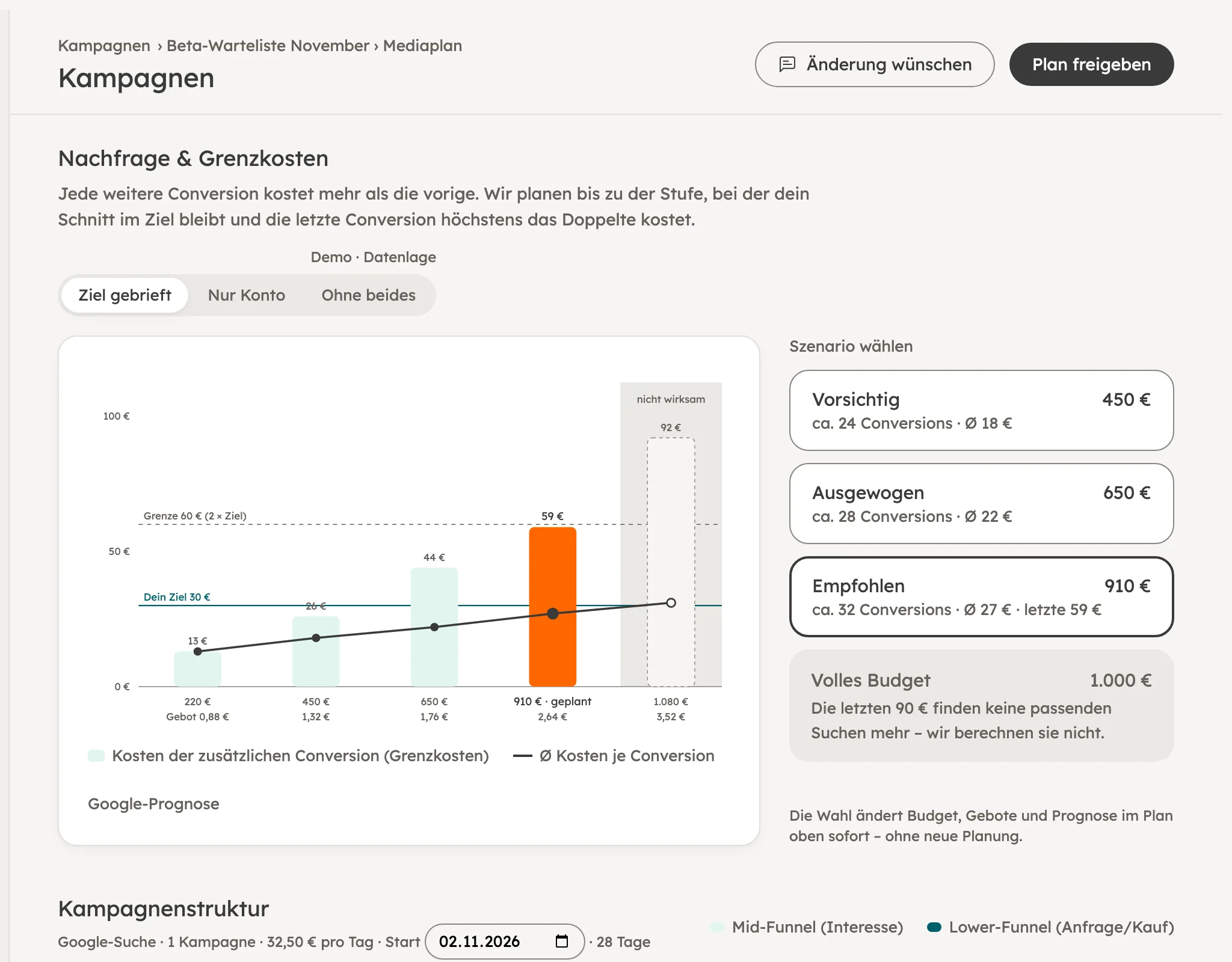Image resolution: width=1232 pixels, height=962 pixels.
Task: Choose the Ausgewogen 650 € scenario
Action: (981, 503)
